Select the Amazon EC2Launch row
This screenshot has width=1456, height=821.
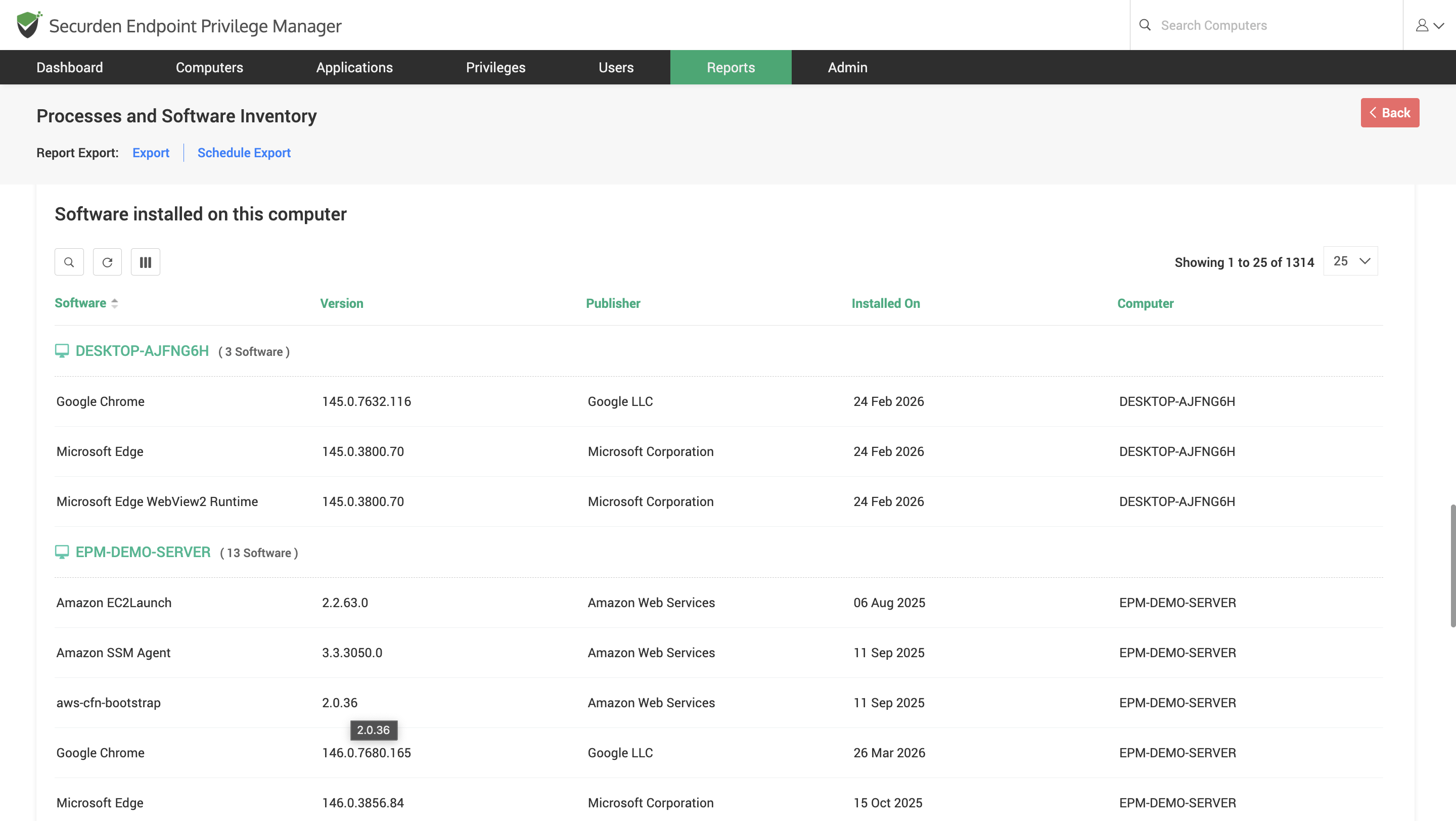coord(719,603)
